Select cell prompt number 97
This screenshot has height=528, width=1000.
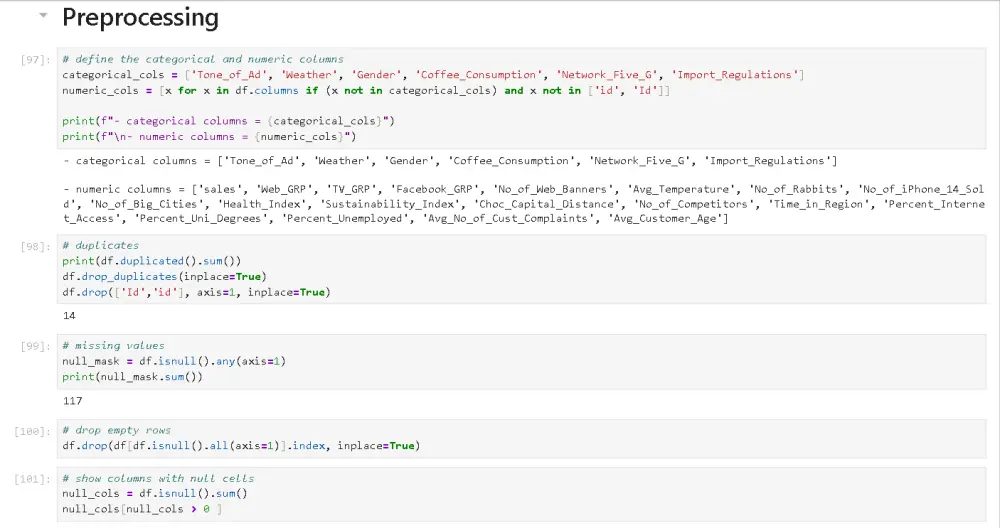[35, 60]
